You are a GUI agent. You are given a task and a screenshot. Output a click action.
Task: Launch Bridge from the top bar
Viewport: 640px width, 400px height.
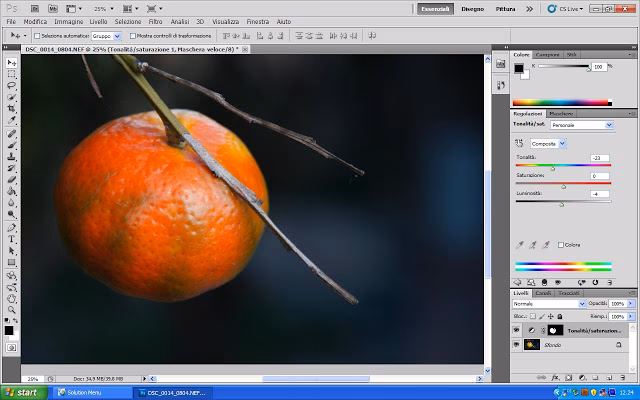(x=35, y=8)
